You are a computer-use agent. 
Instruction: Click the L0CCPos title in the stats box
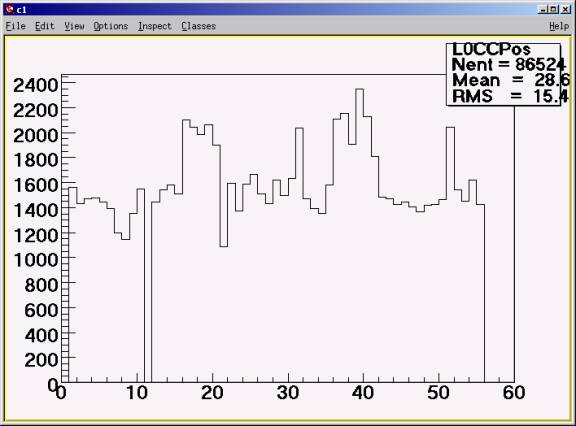pyautogui.click(x=491, y=50)
